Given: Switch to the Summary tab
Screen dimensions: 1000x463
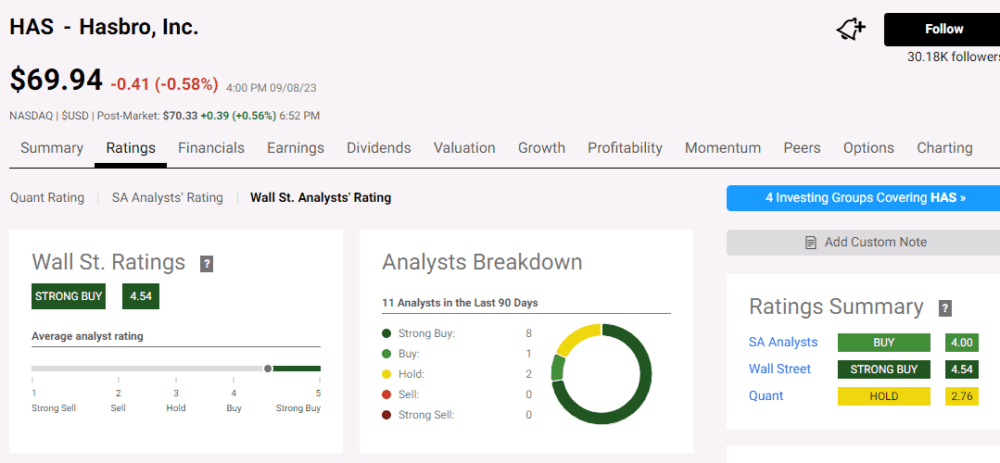Looking at the screenshot, I should pos(52,148).
